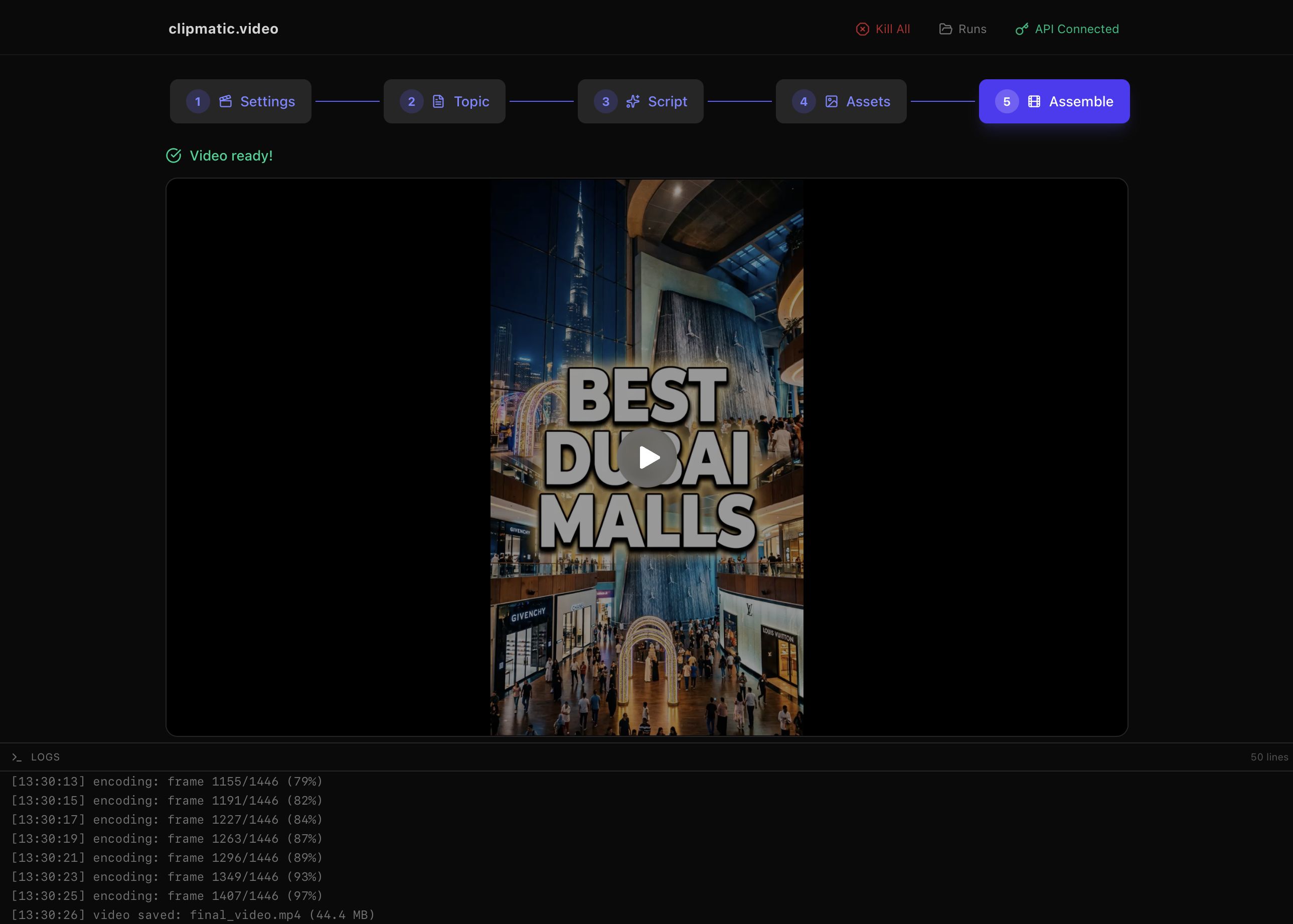Click the terminal prompt icon beside LOGS
Image resolution: width=1293 pixels, height=924 pixels.
click(17, 757)
